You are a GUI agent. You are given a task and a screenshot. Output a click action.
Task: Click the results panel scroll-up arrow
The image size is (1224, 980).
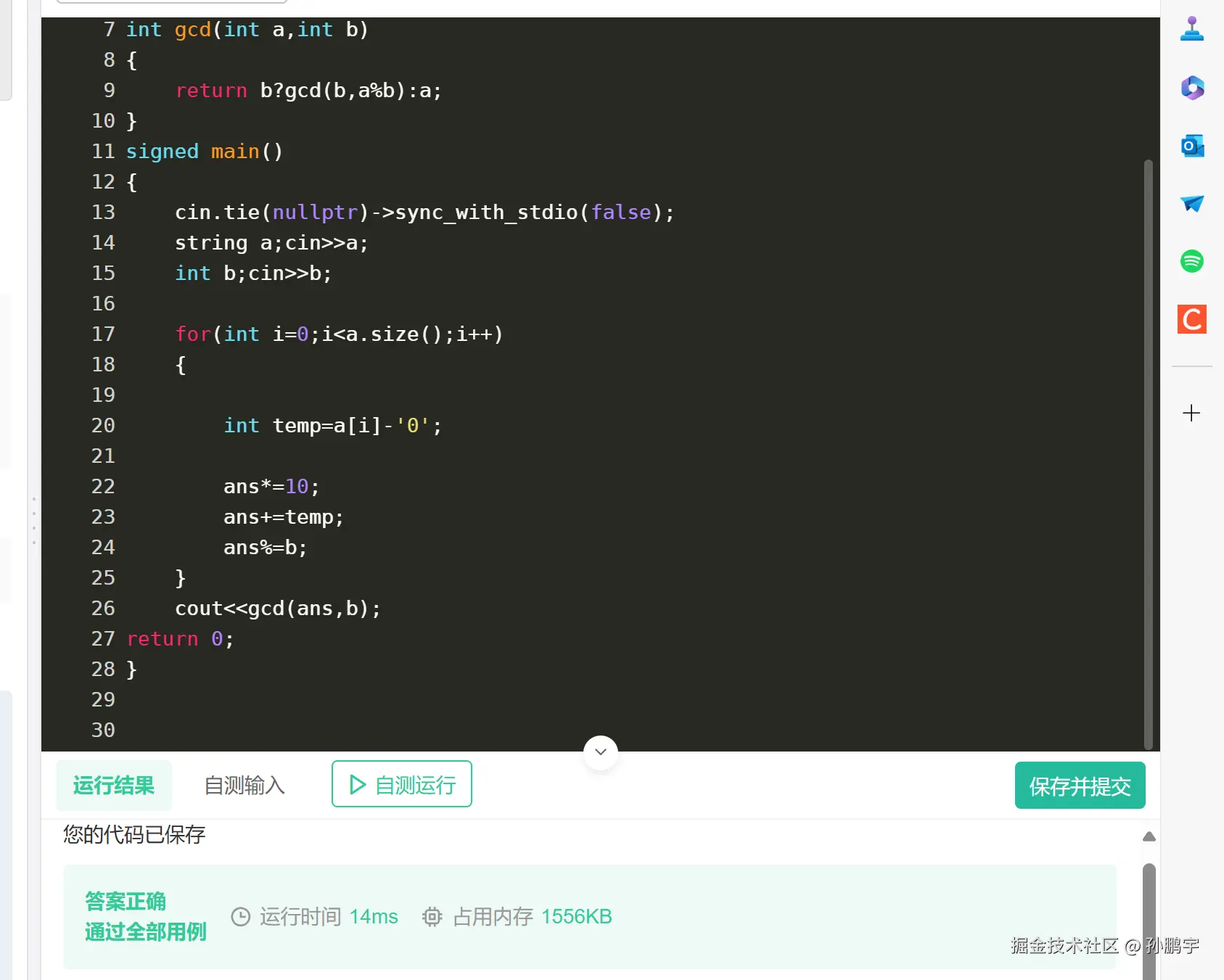(1149, 836)
